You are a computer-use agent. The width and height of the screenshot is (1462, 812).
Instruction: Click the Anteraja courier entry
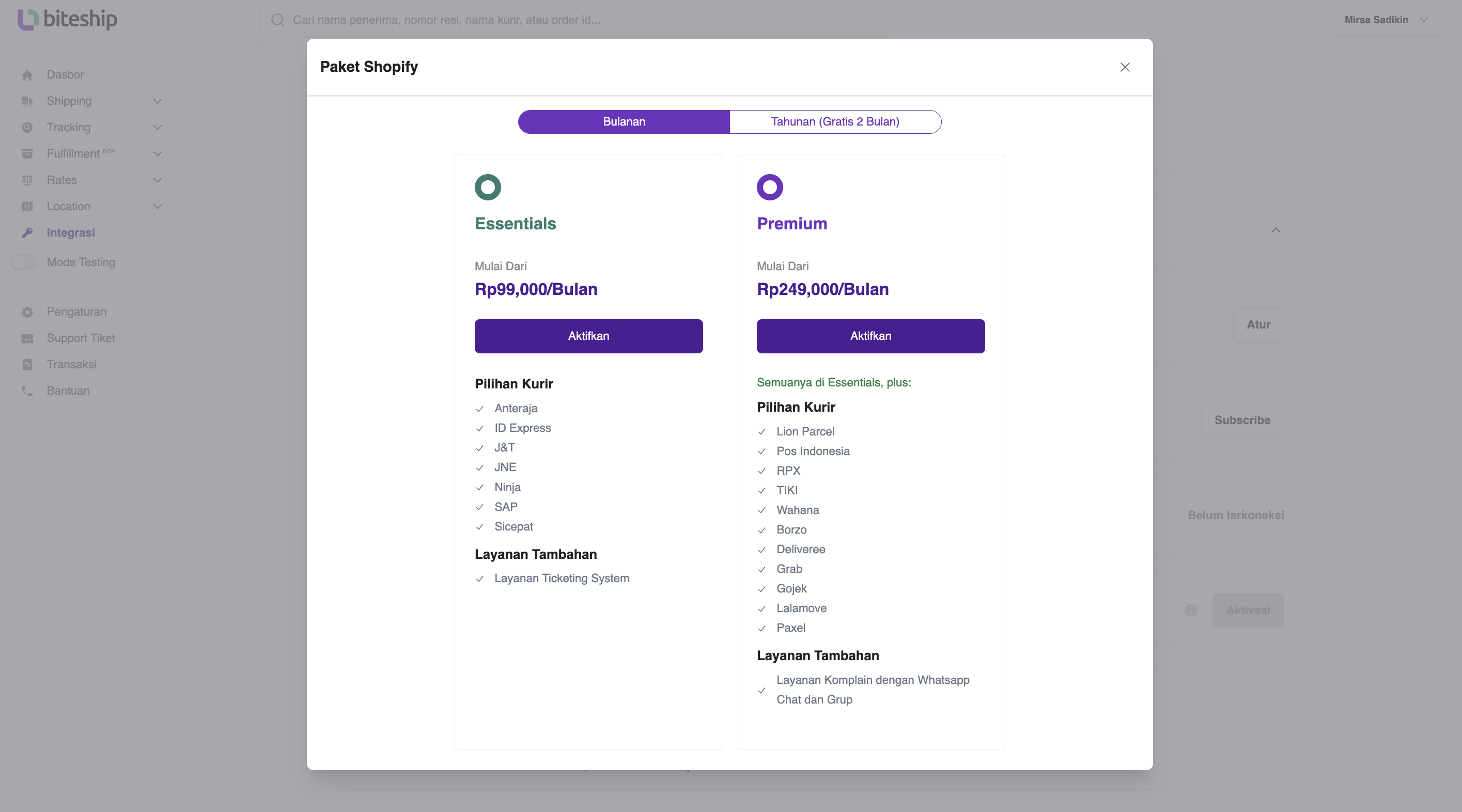[x=516, y=408]
